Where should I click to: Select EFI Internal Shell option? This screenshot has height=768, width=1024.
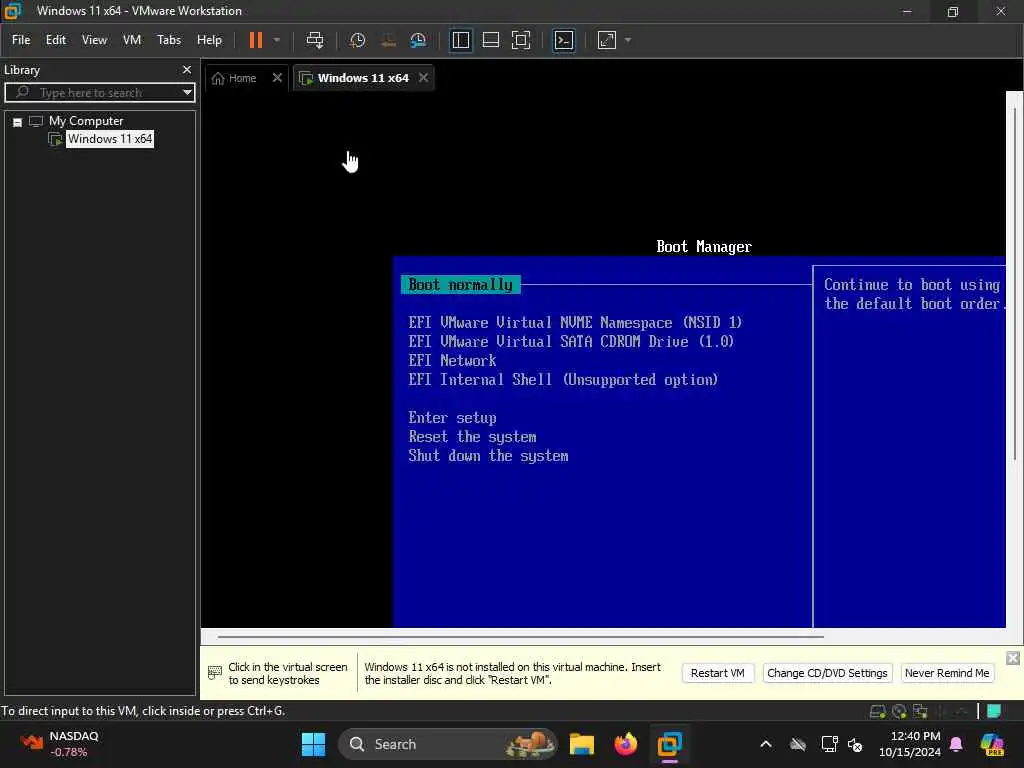click(x=563, y=379)
